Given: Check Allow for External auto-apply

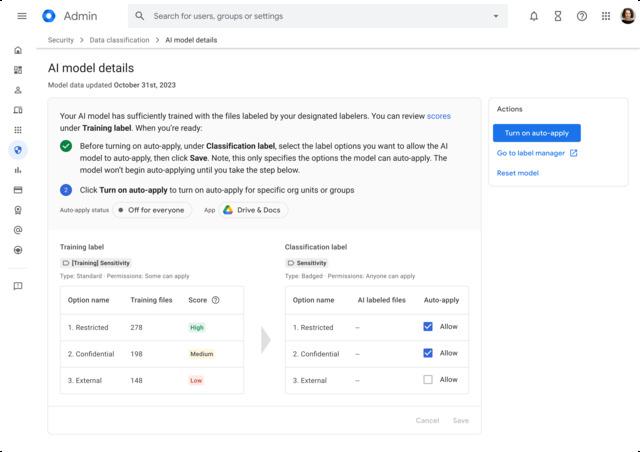Looking at the screenshot, I should click(428, 380).
